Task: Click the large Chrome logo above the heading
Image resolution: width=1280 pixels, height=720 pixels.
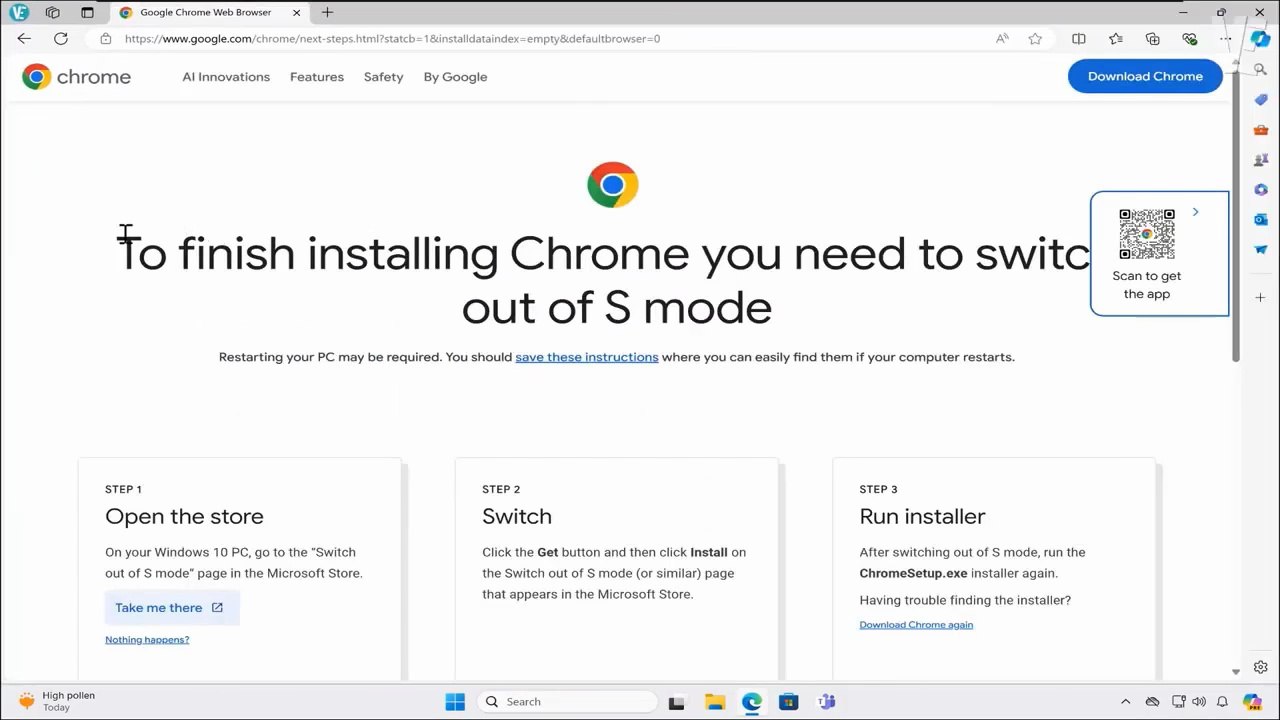Action: pyautogui.click(x=613, y=185)
